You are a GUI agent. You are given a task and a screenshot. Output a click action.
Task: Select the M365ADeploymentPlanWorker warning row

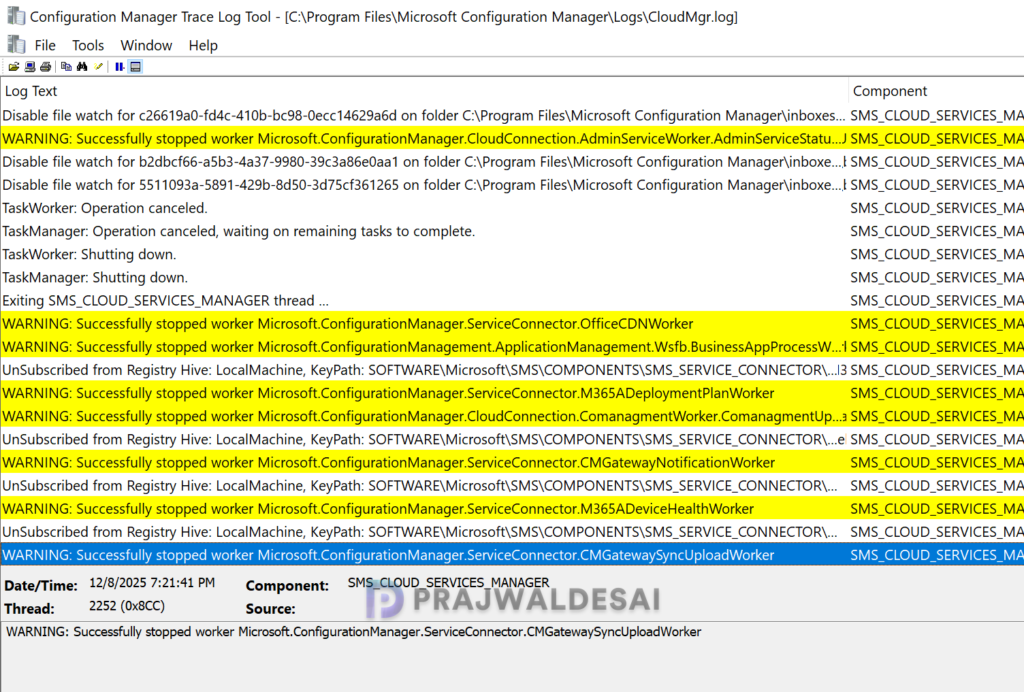coord(512,393)
